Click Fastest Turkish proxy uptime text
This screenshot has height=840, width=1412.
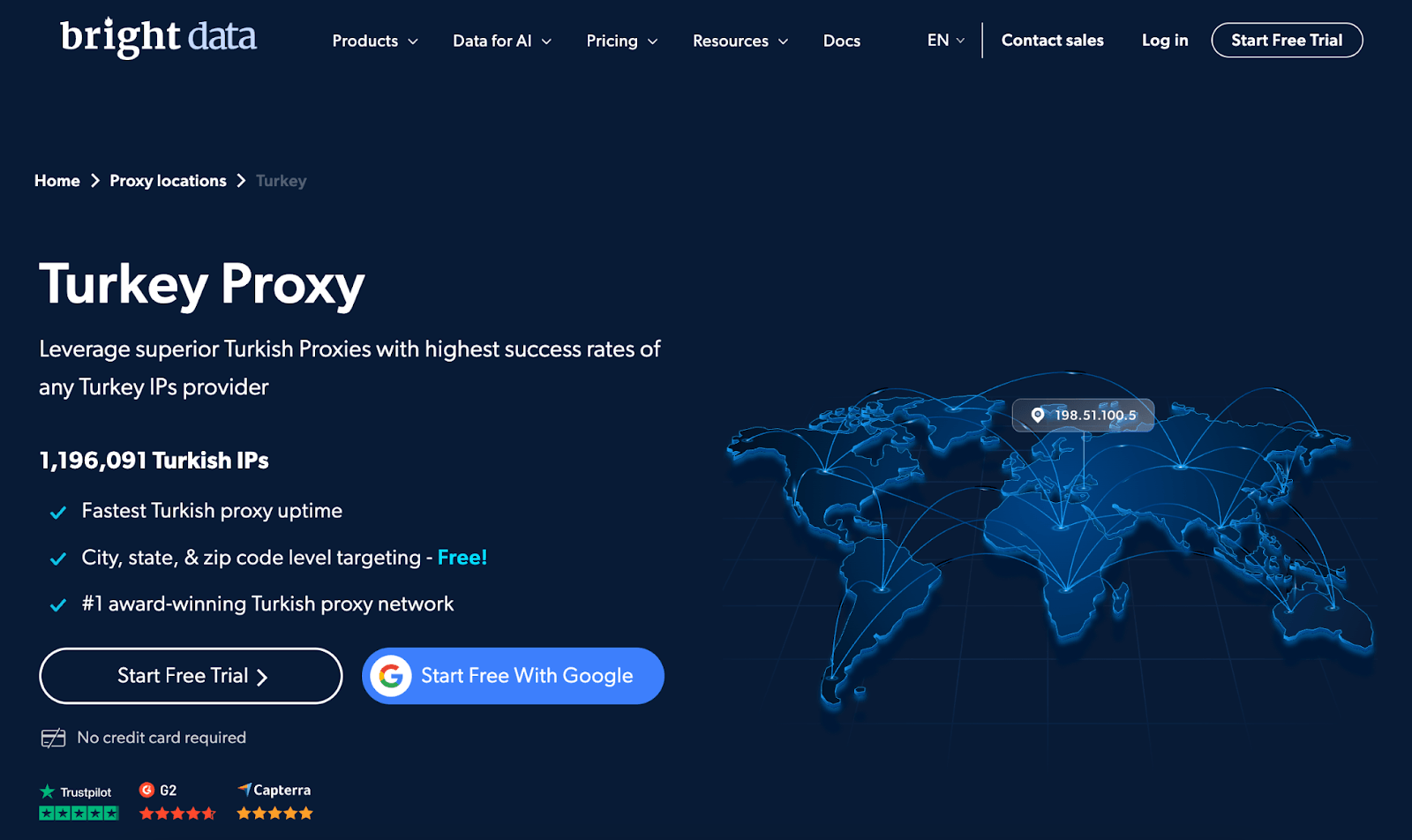click(x=212, y=511)
